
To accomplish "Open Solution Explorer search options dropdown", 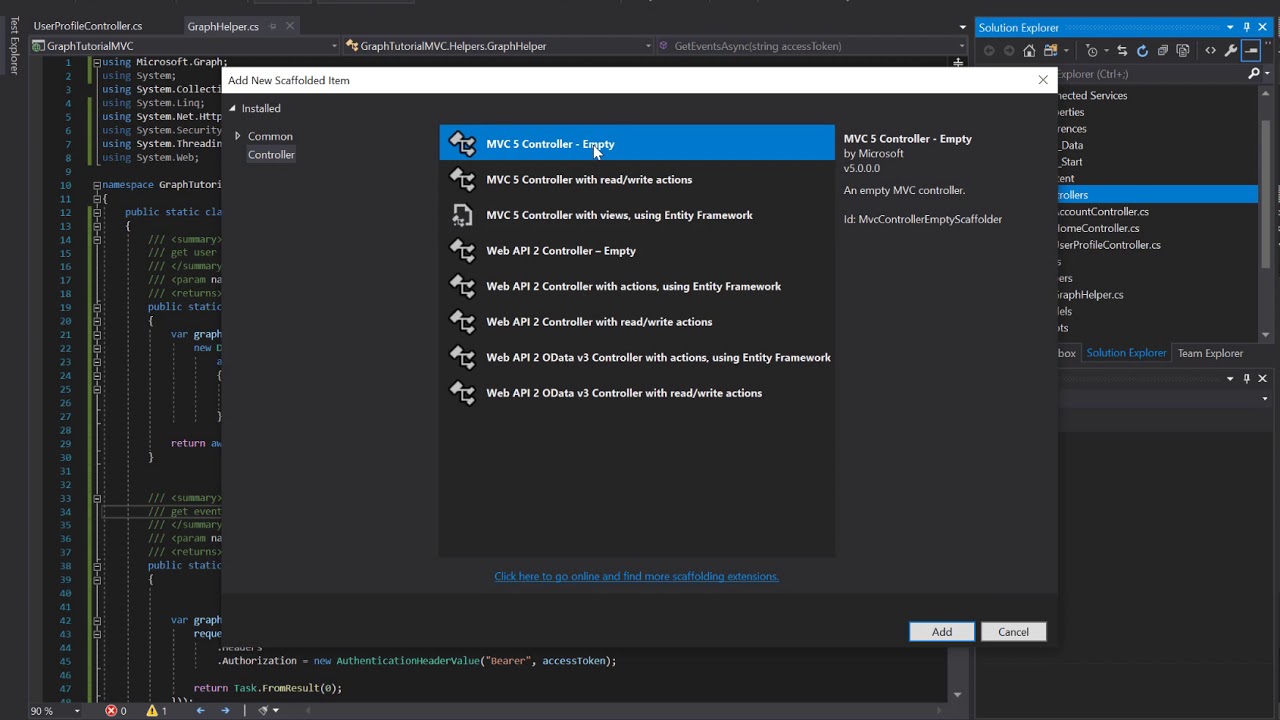I will [x=1267, y=73].
